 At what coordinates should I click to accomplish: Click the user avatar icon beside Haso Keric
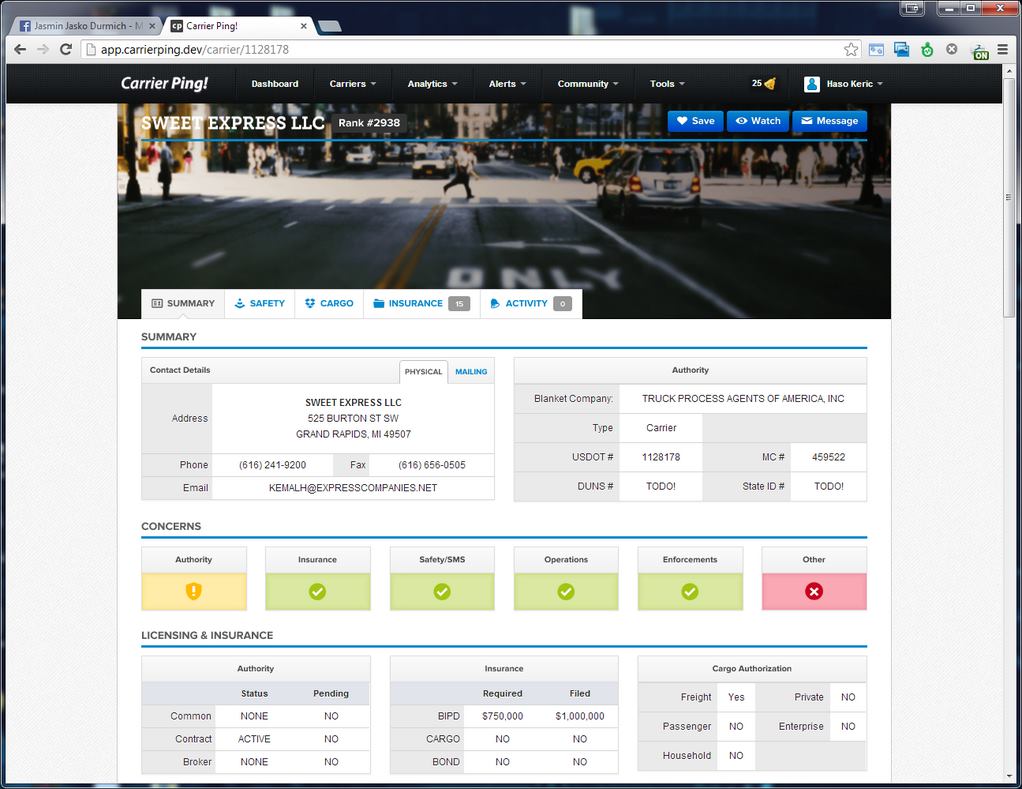(811, 84)
